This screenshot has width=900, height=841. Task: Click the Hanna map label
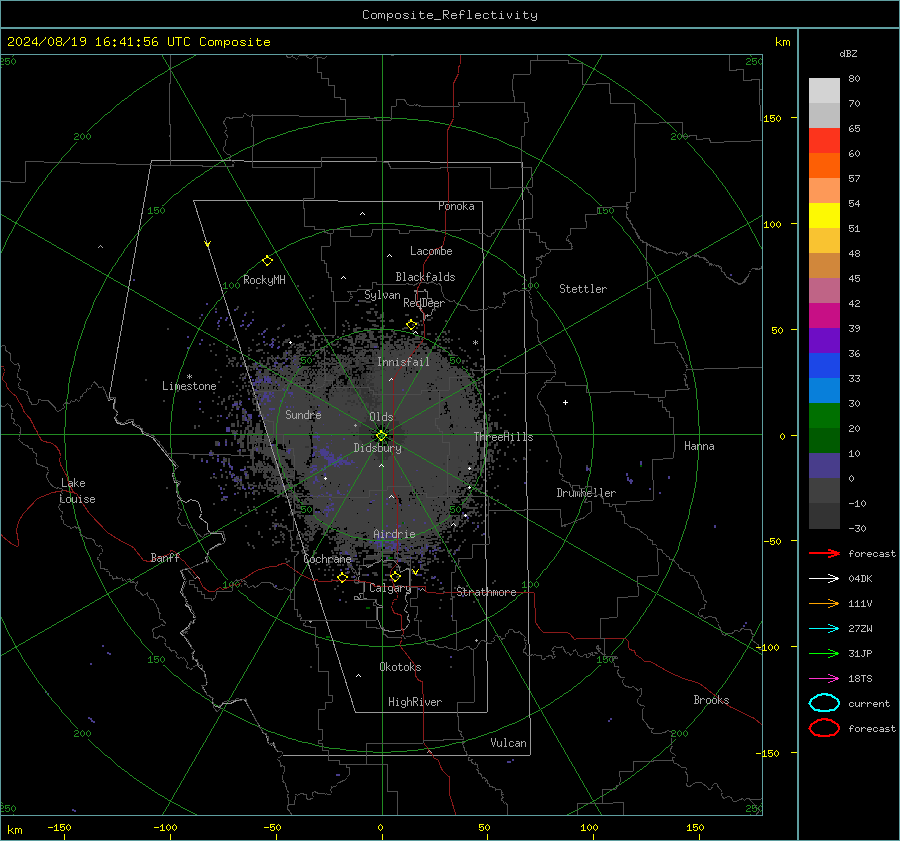click(699, 446)
